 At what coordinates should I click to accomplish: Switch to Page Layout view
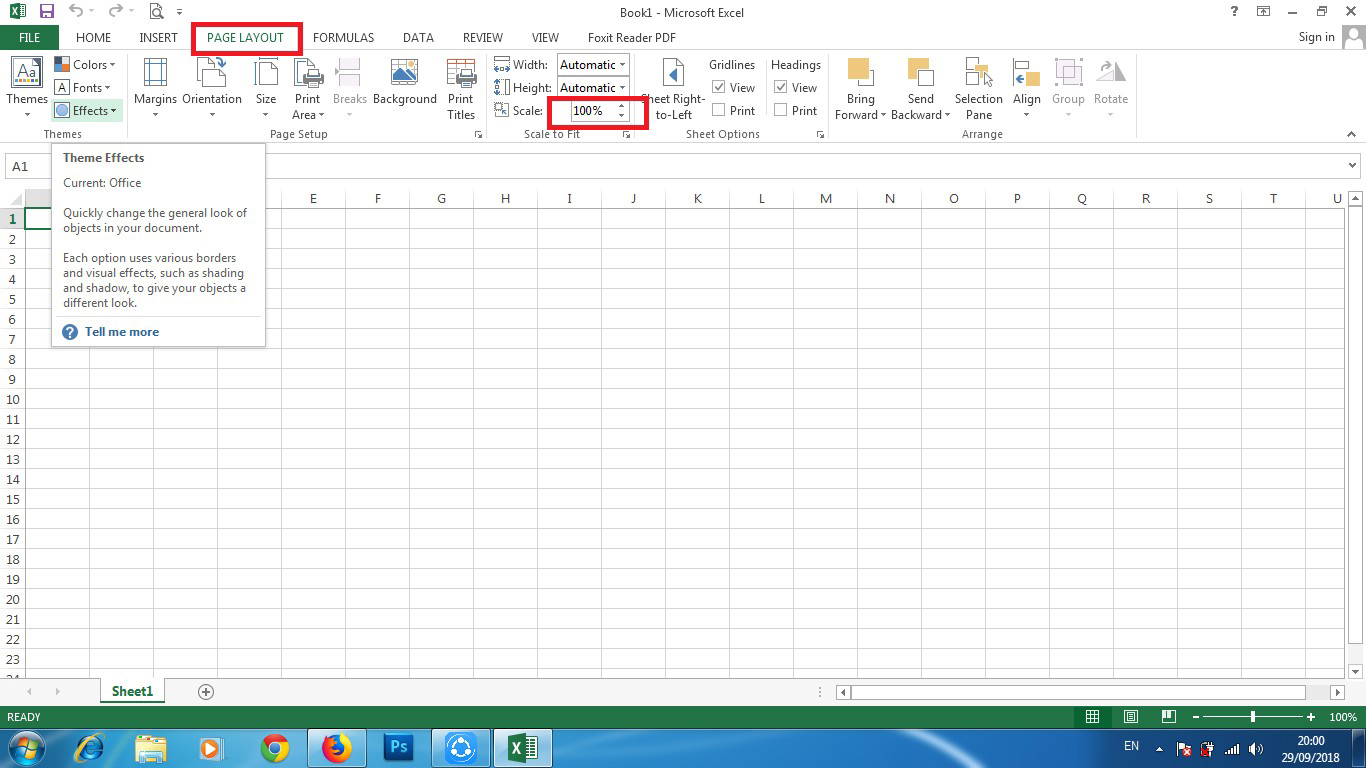click(1130, 717)
